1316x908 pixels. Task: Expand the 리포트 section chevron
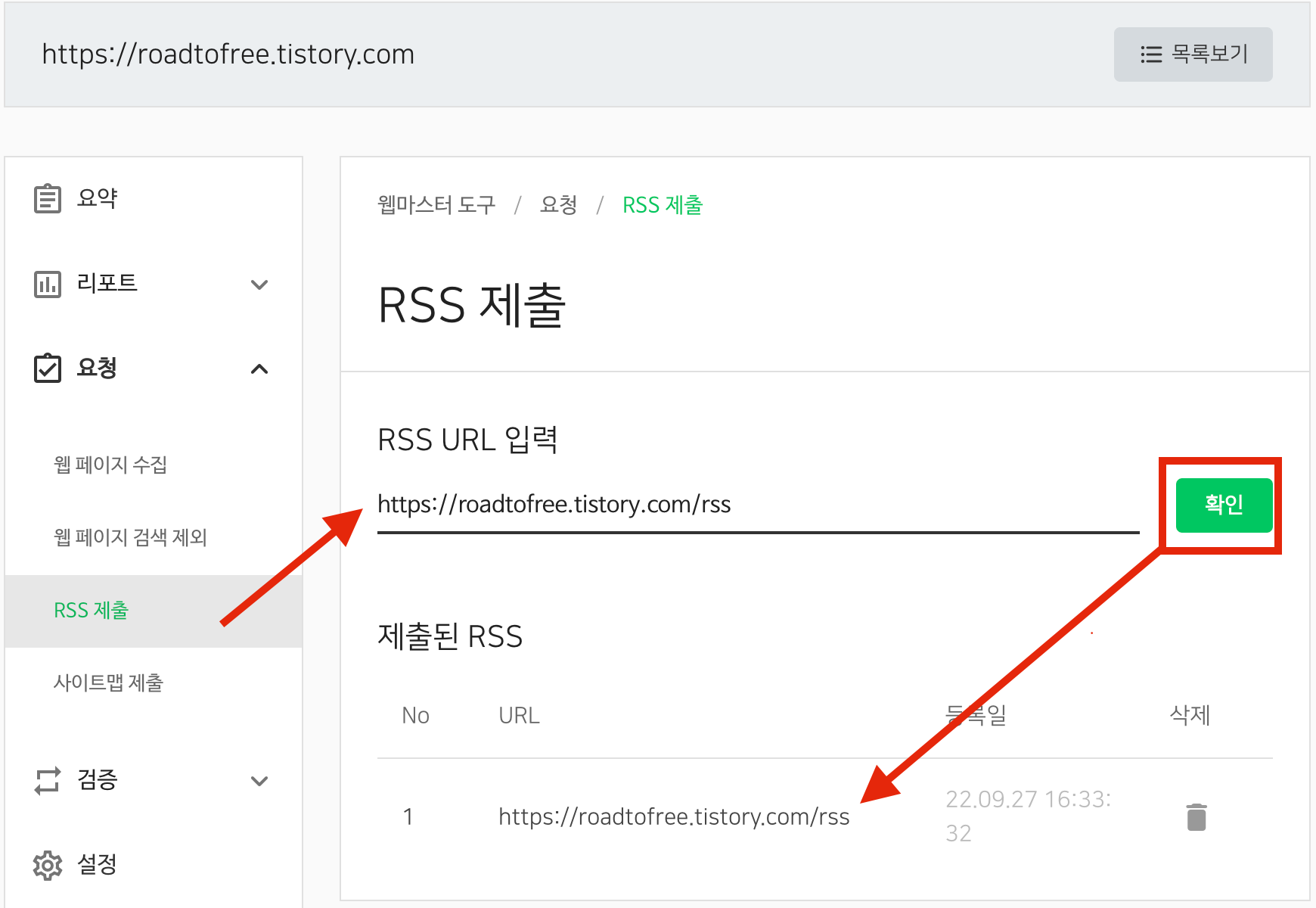260,285
